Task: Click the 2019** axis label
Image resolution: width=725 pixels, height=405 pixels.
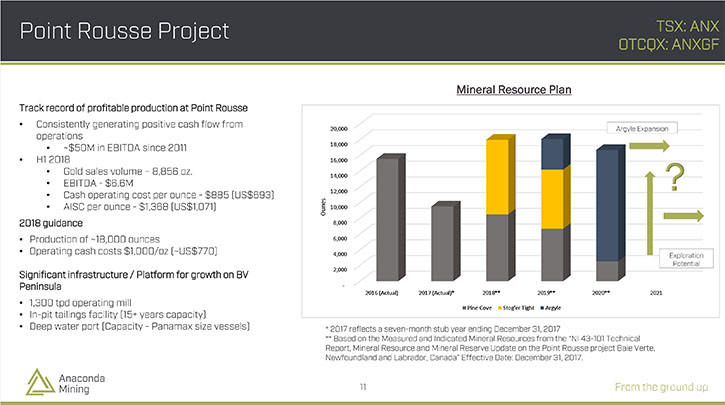Action: 546,293
